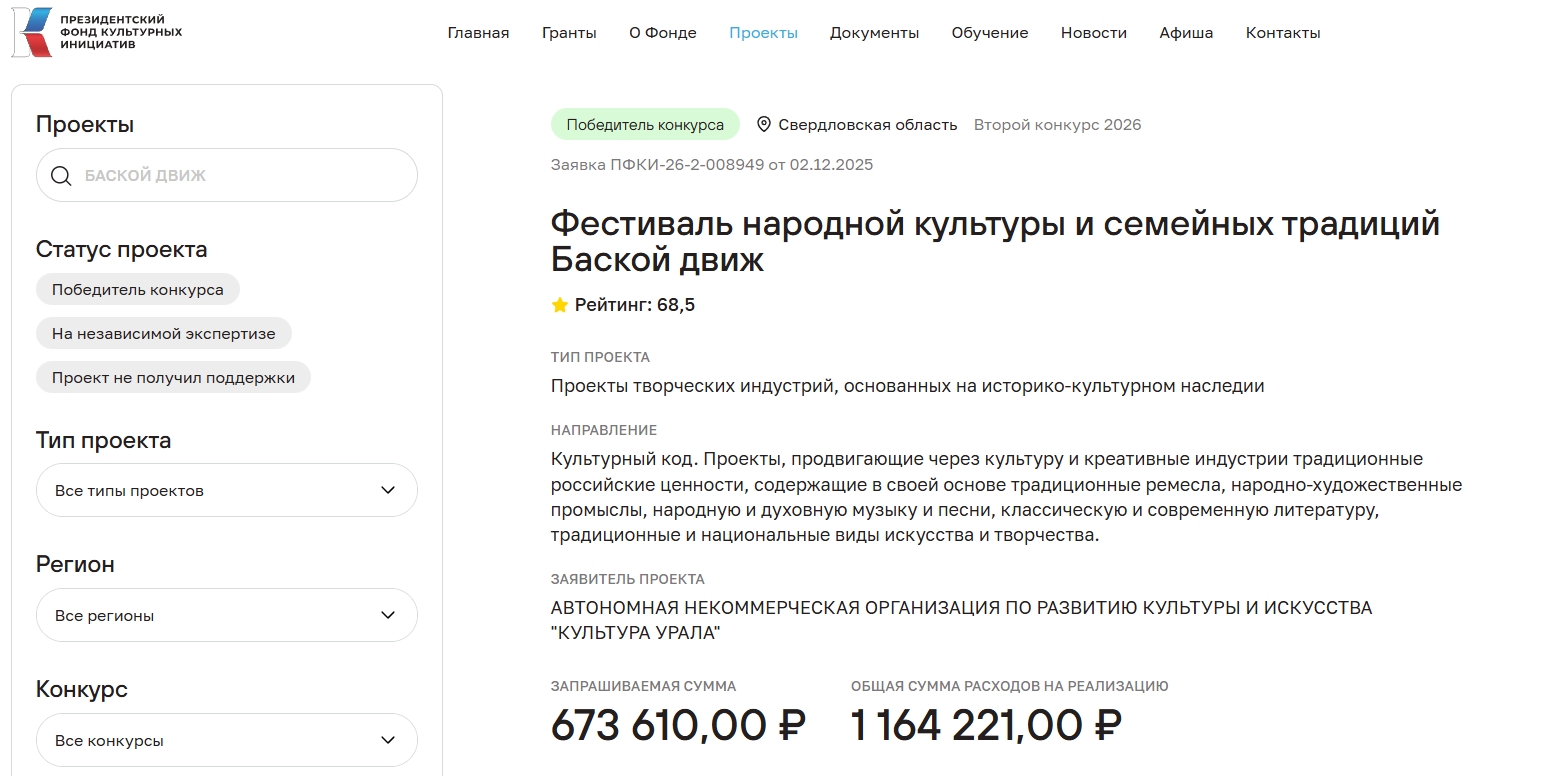Image resolution: width=1552 pixels, height=776 pixels.
Task: Expand the 'Все типы проектов' dropdown
Action: pos(226,491)
